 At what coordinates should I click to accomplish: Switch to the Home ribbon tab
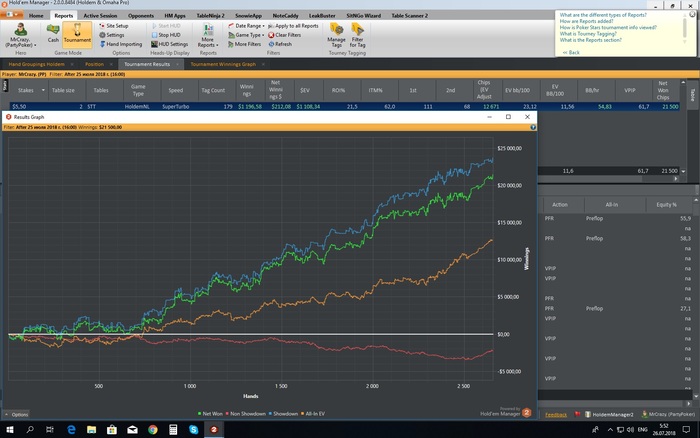(36, 16)
